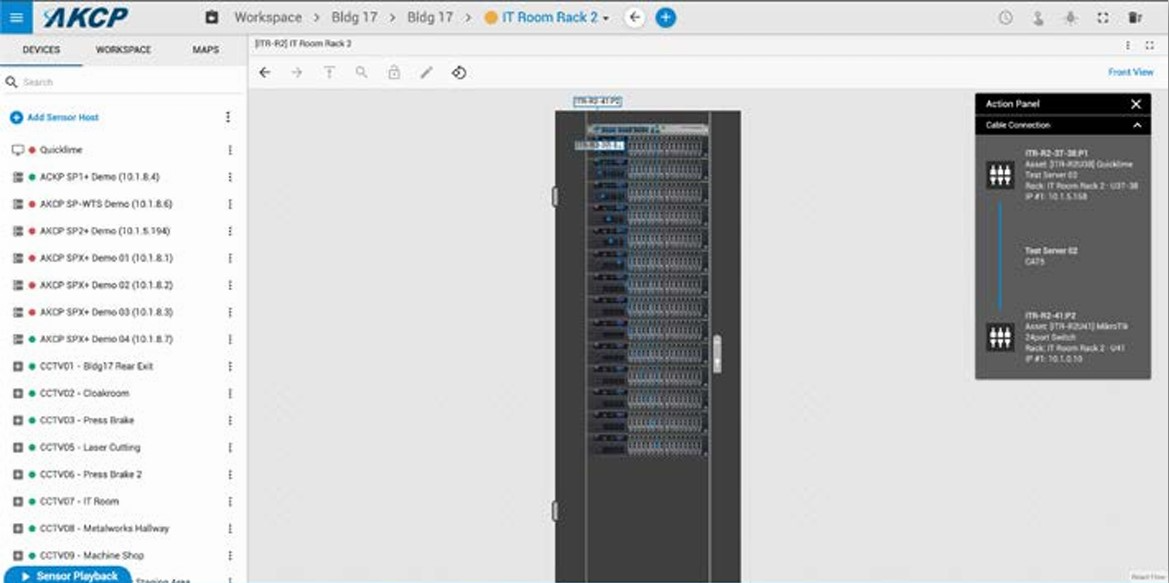Switch to the WORKSPACE tab
1169x583 pixels.
pos(123,50)
